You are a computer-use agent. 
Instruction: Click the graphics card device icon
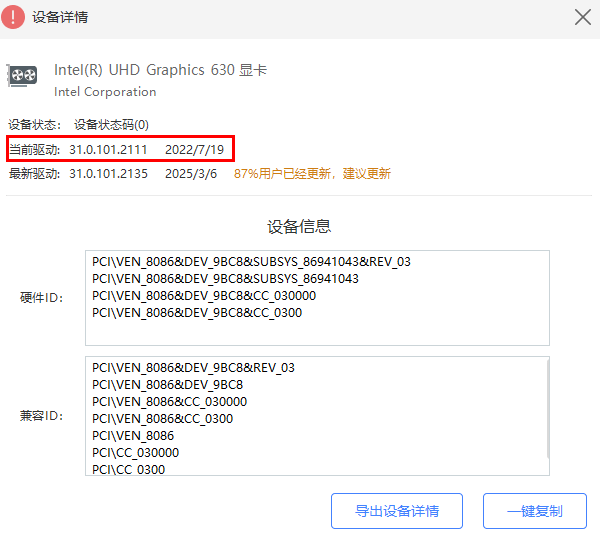coord(22,75)
